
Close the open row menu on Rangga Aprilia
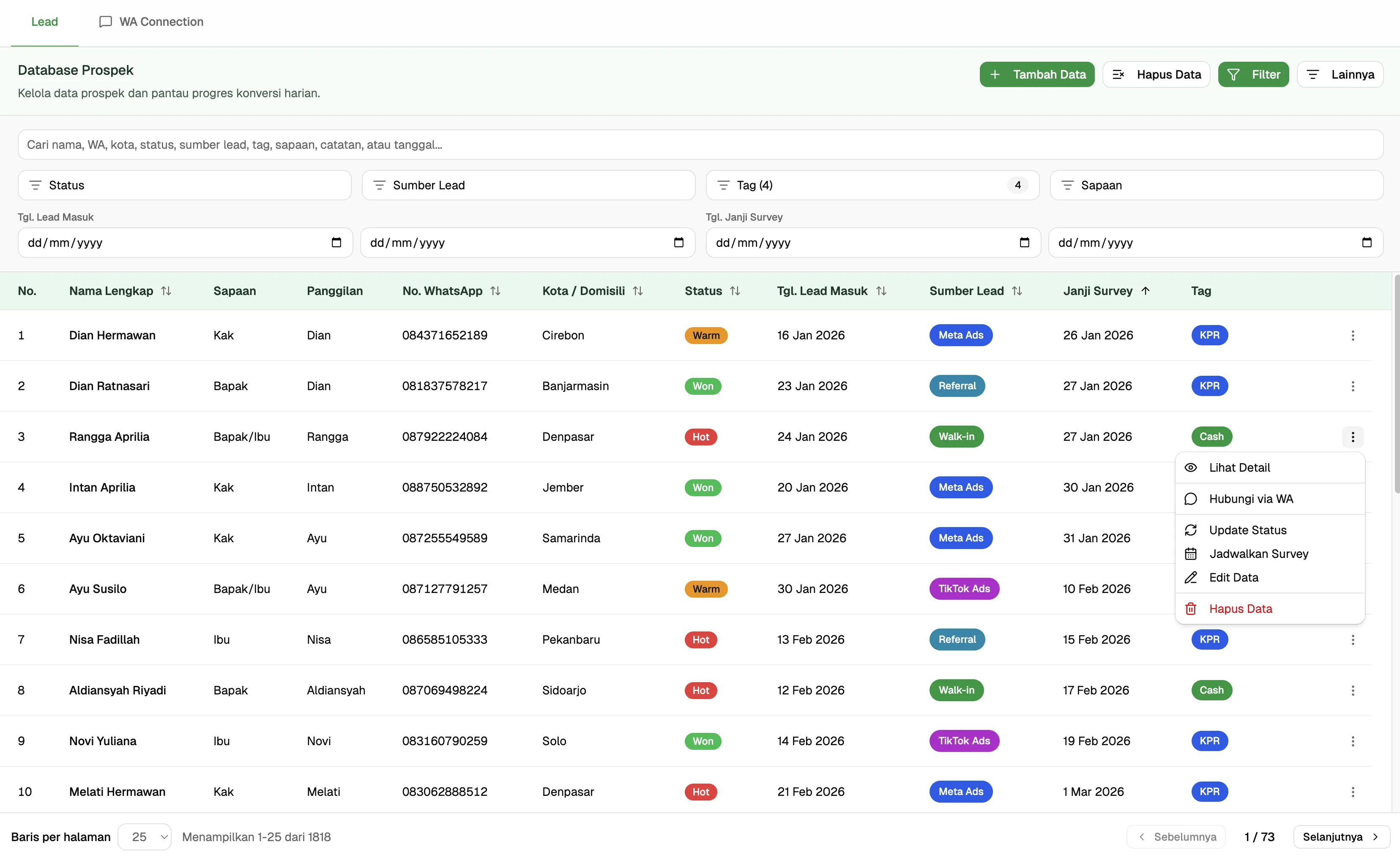click(1352, 436)
